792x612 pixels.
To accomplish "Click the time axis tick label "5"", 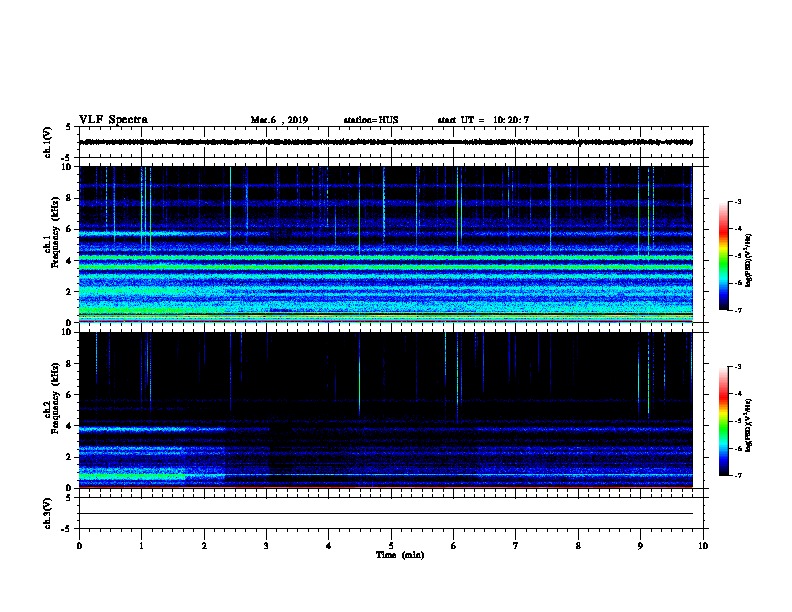I will (x=391, y=546).
